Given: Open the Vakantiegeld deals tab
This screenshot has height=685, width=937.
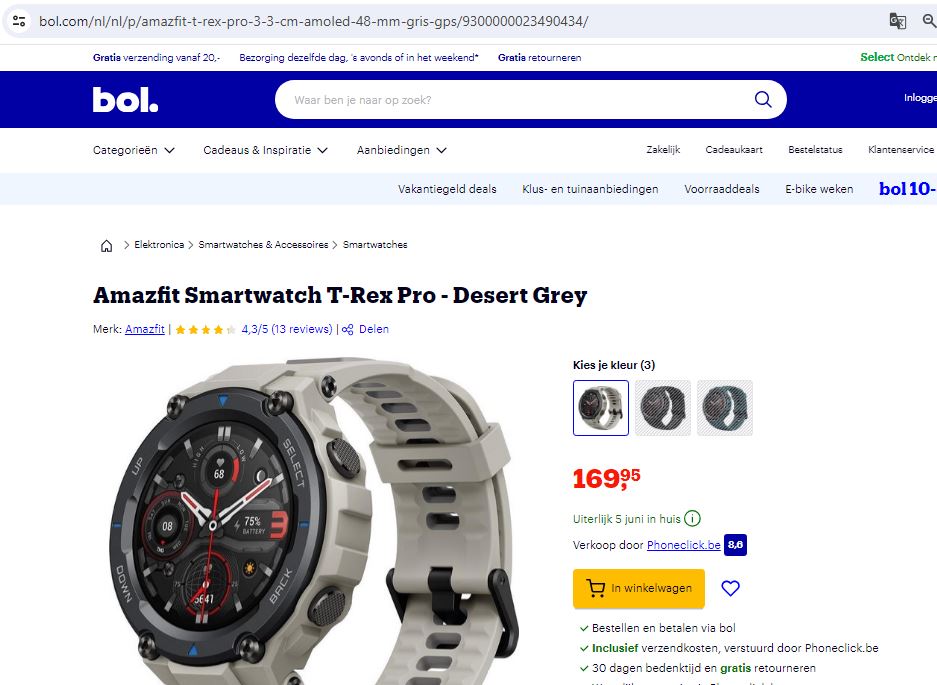Looking at the screenshot, I should tap(447, 189).
